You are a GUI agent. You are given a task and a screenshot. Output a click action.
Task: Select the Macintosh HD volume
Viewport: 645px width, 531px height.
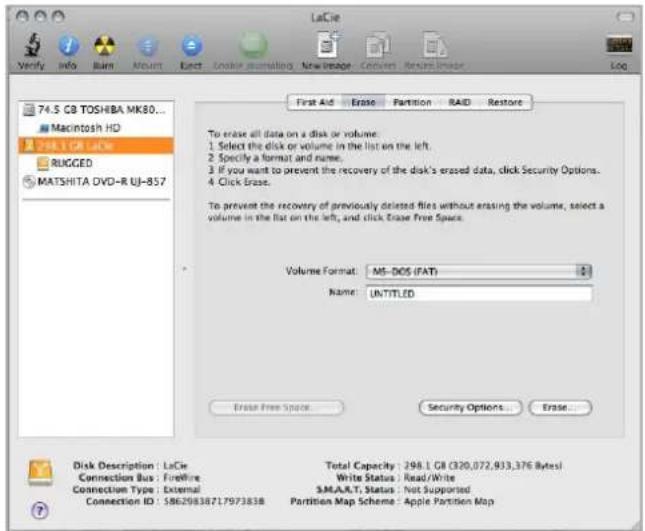click(96, 128)
